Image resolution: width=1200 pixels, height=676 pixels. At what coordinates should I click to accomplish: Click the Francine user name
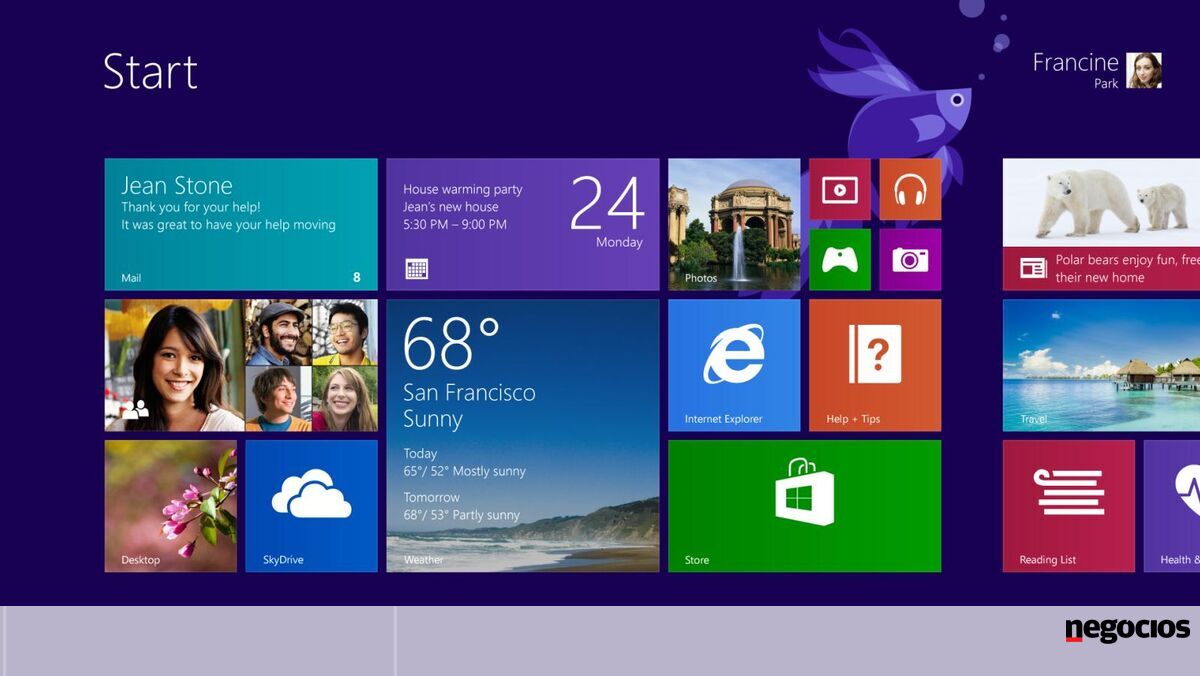point(1075,62)
